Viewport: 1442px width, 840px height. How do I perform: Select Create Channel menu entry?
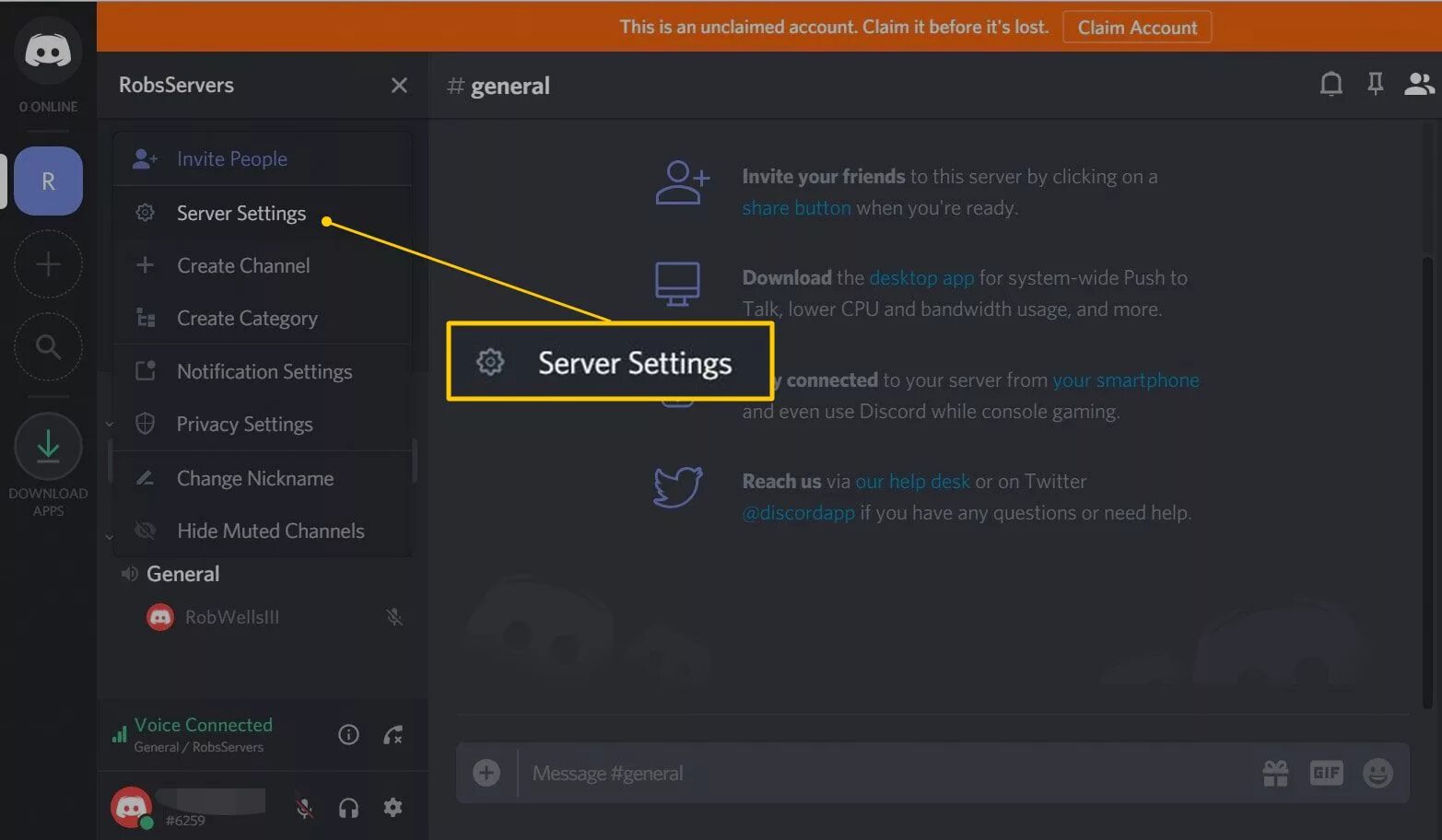[263, 265]
